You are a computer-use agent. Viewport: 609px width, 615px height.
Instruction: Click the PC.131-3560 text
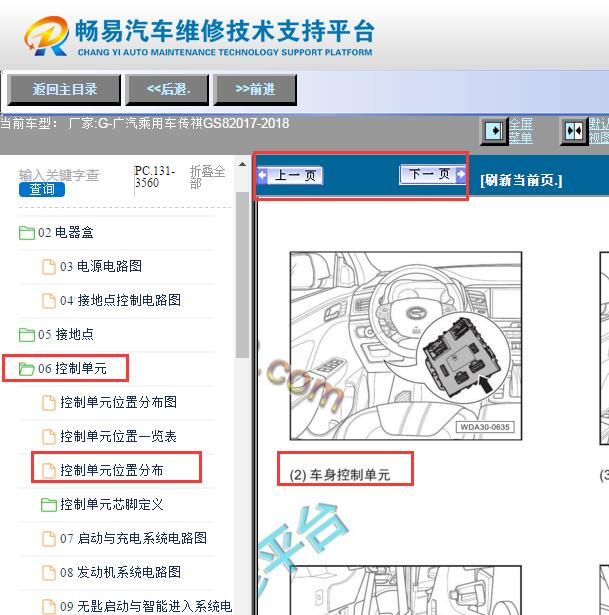tap(154, 177)
